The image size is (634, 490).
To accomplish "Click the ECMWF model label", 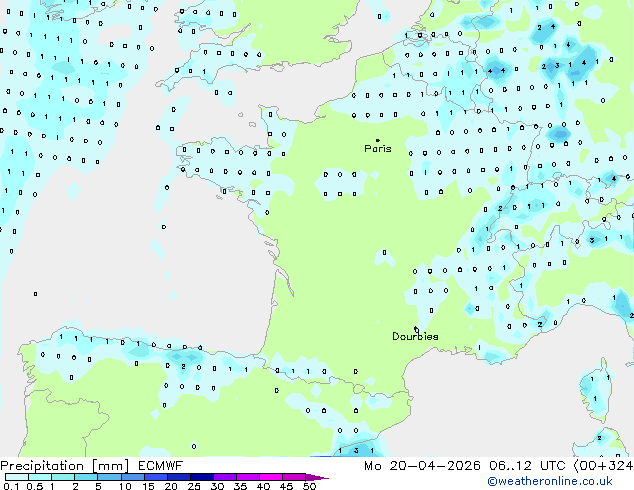I will [161, 466].
